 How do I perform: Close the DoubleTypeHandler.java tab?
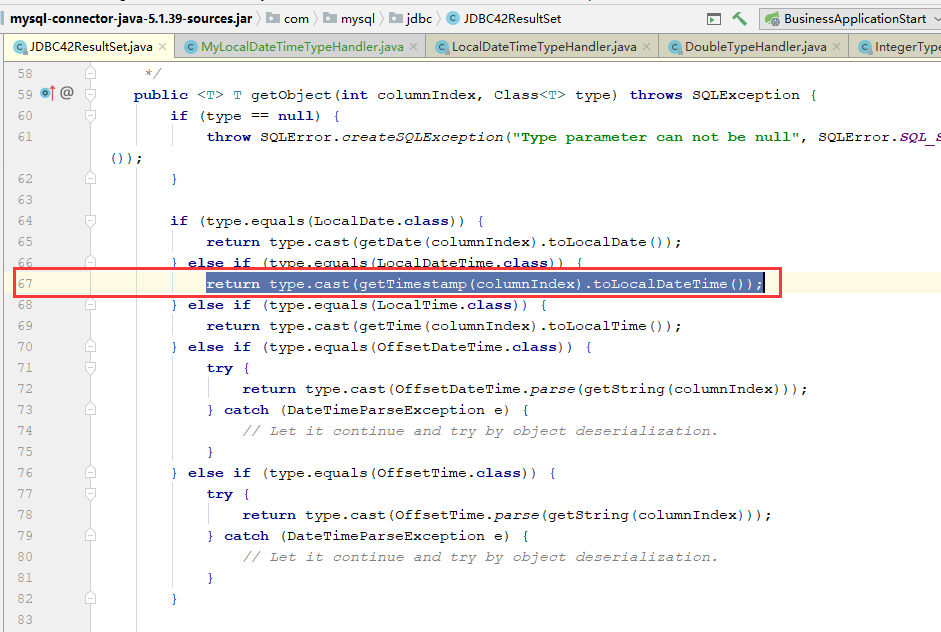tap(837, 47)
